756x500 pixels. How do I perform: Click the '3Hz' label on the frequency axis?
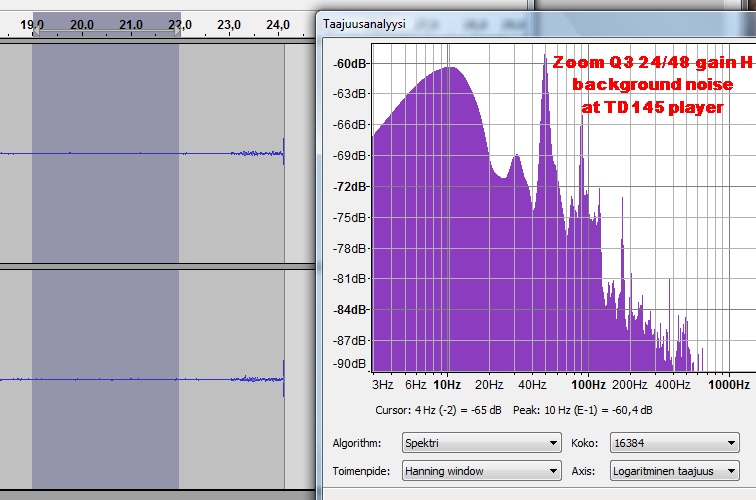[x=383, y=385]
